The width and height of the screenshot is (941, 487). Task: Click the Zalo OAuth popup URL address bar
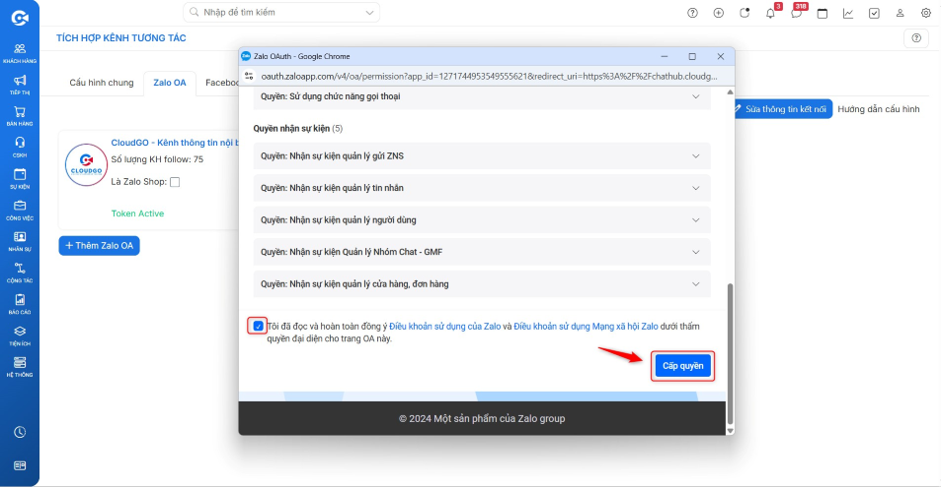[x=489, y=76]
